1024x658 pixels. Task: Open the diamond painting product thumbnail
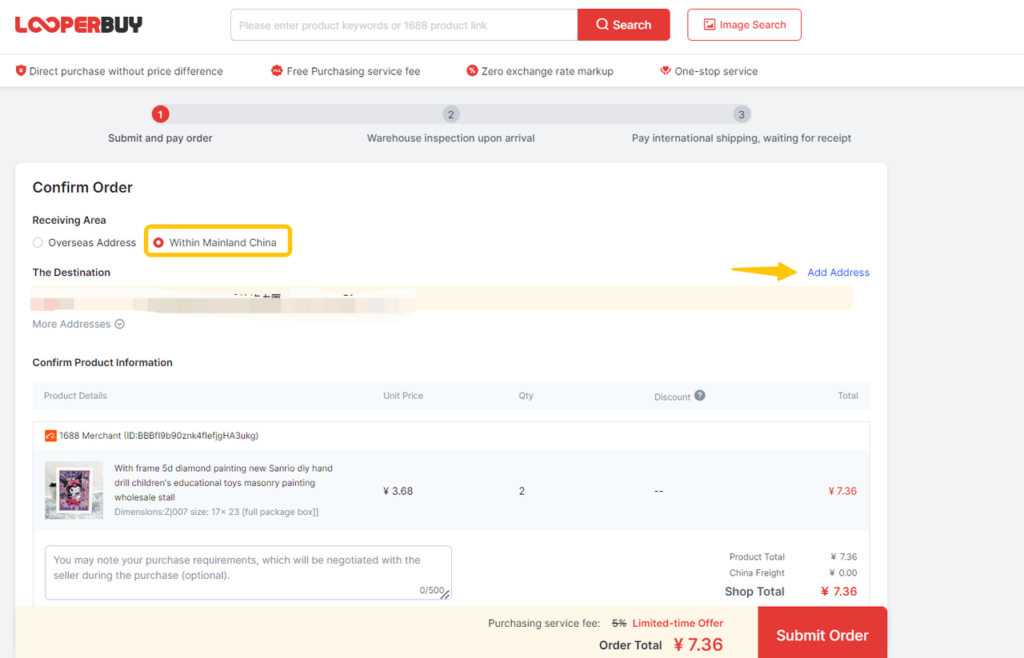pos(74,490)
